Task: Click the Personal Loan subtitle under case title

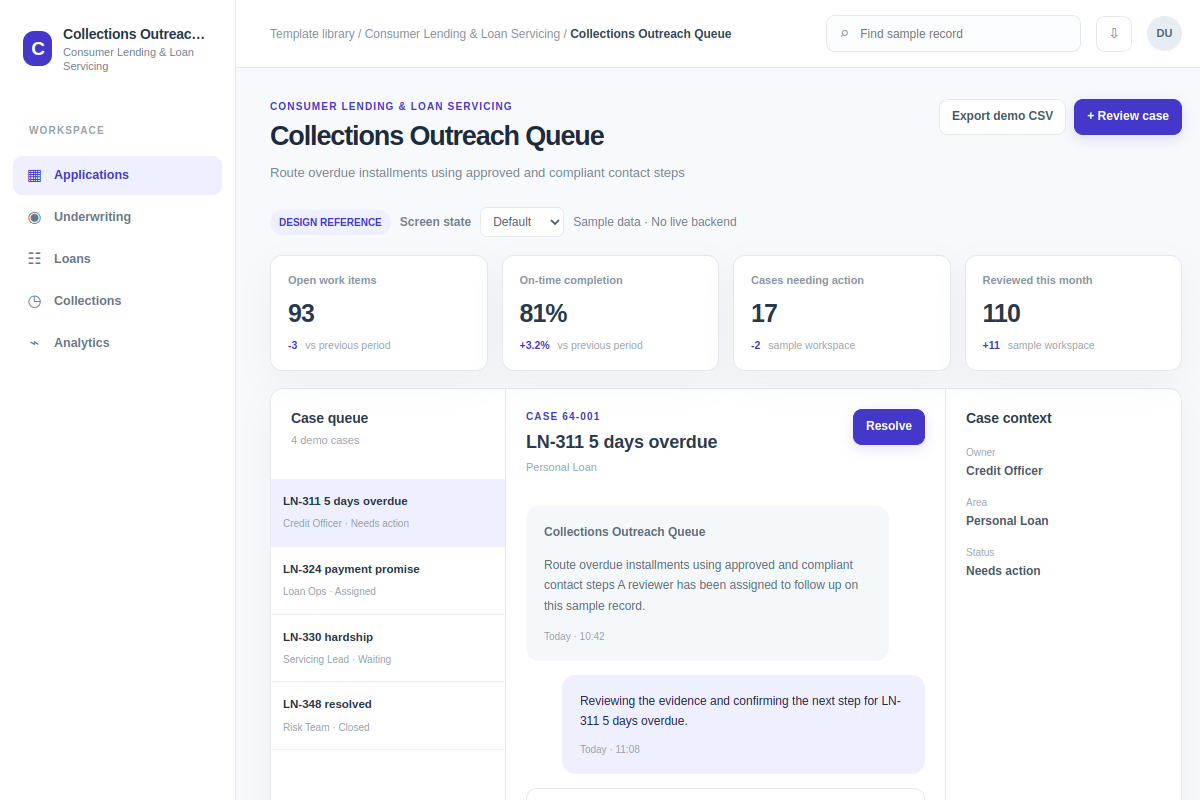Action: pyautogui.click(x=561, y=467)
